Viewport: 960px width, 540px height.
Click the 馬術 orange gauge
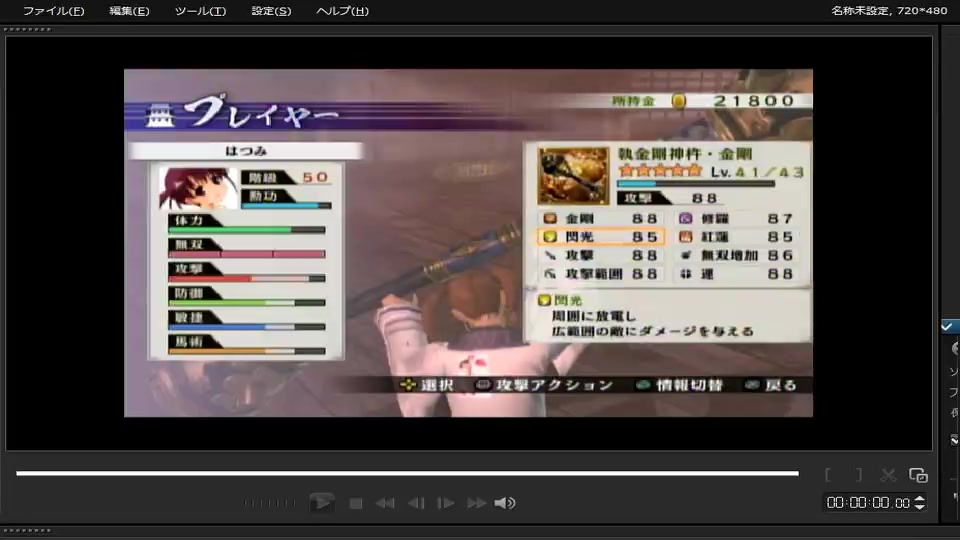coord(247,351)
